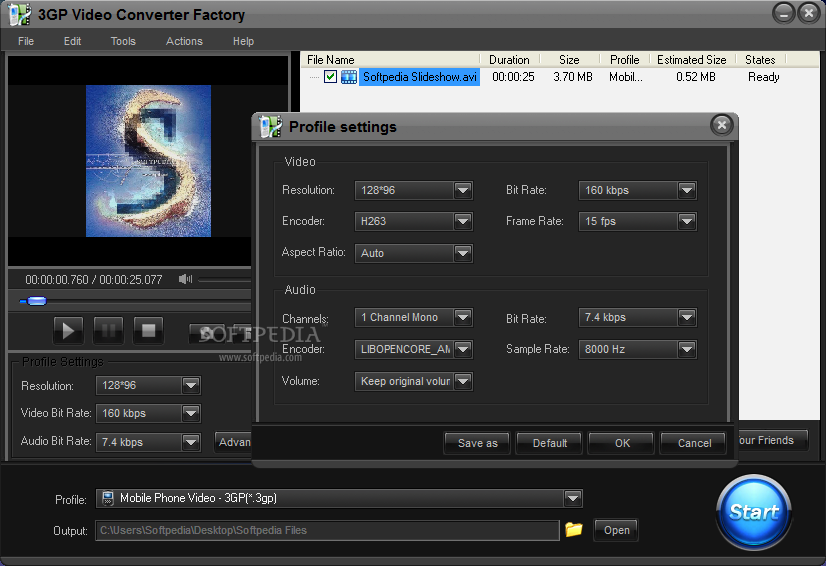Open the Tools menu
This screenshot has height=566, width=826.
pos(123,41)
